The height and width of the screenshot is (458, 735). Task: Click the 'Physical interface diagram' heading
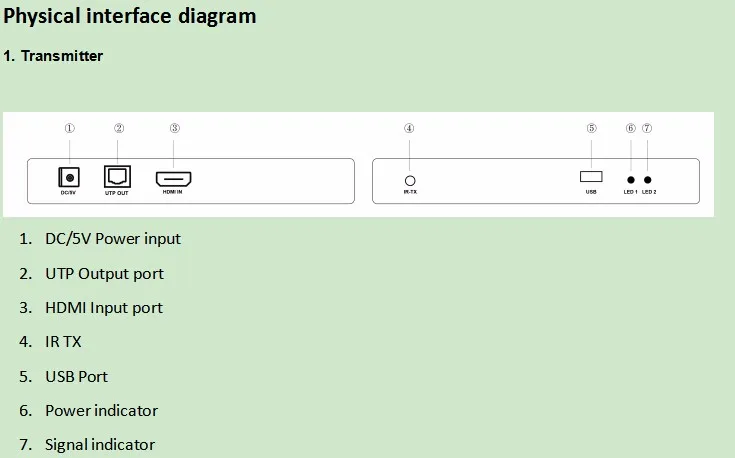click(x=130, y=16)
